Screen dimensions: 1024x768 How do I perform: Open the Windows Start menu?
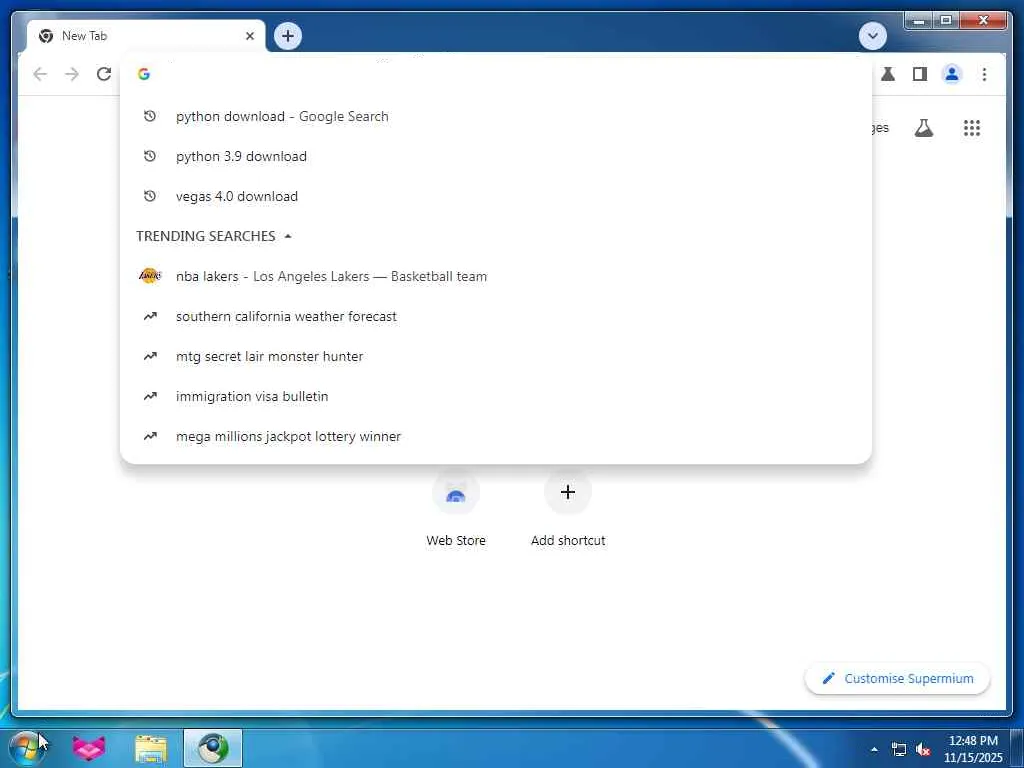coord(27,748)
